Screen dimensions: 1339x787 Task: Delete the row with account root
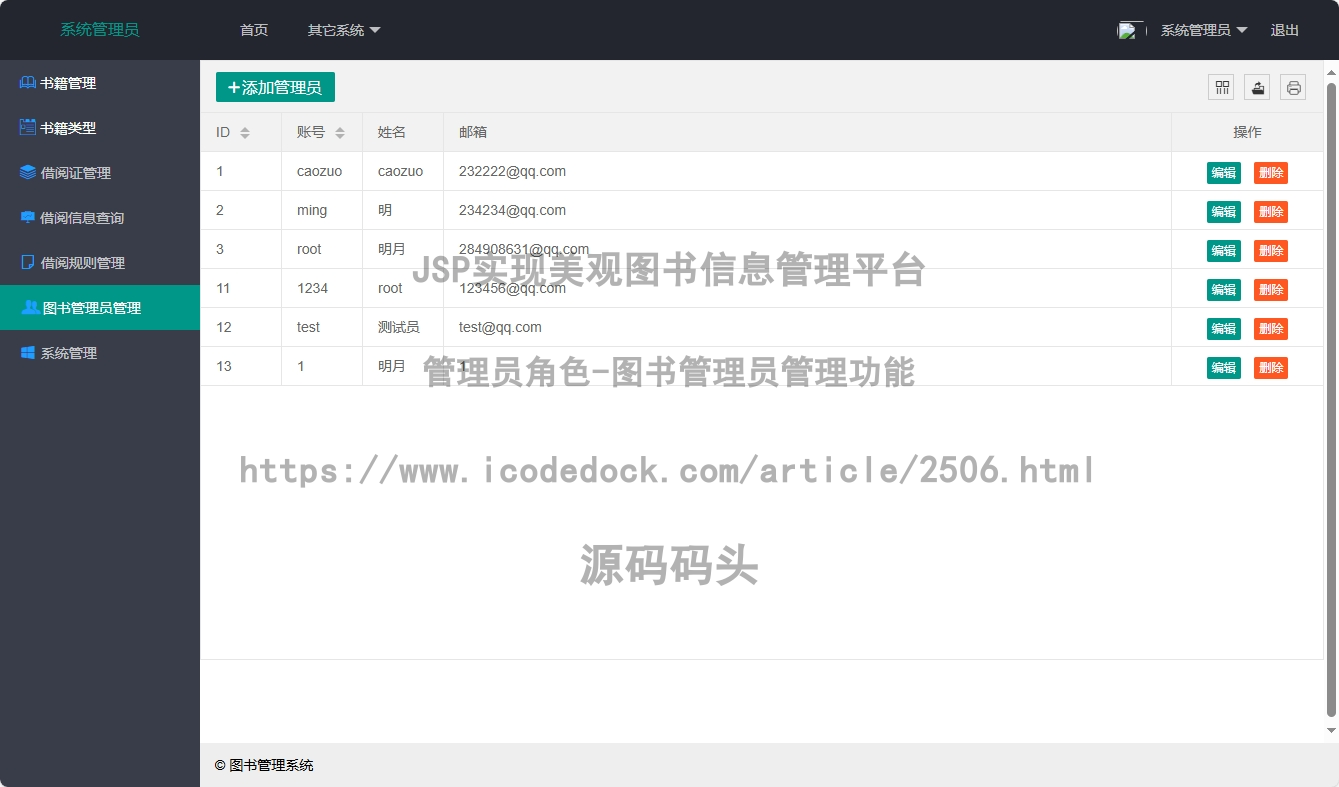click(x=1271, y=251)
